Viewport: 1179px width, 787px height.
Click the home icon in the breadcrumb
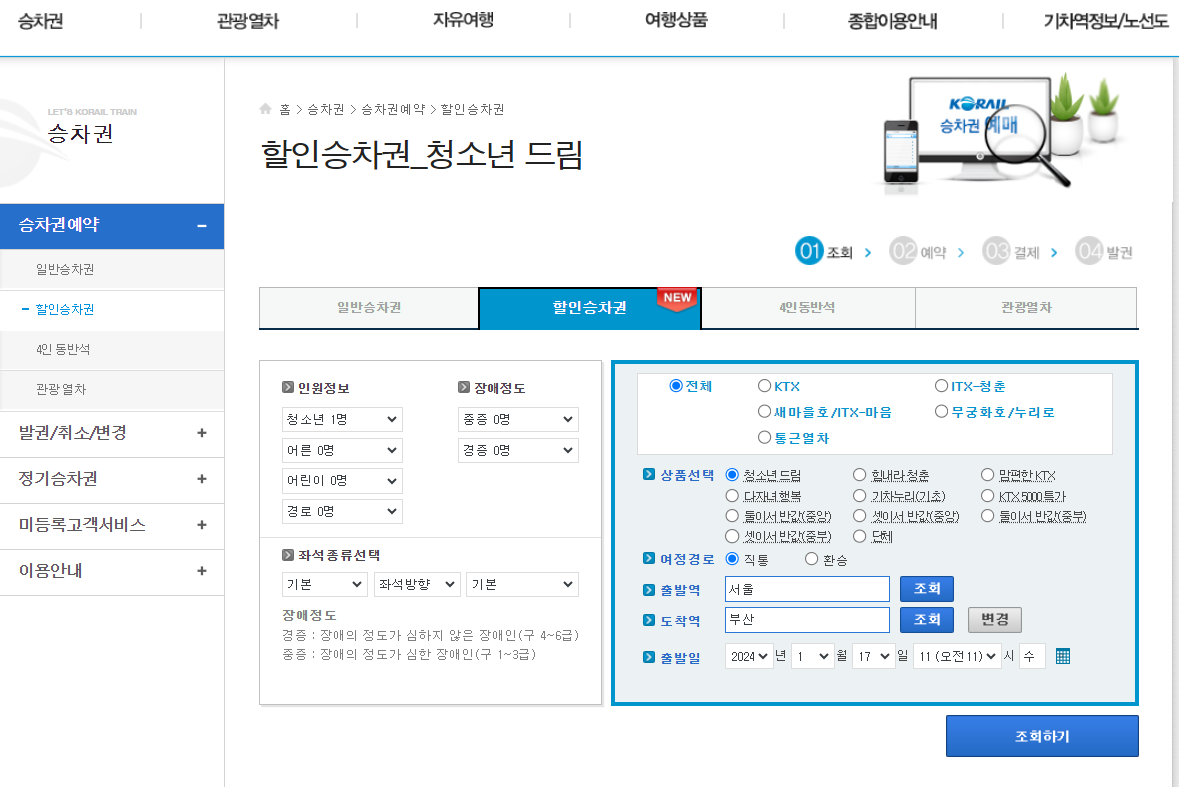265,110
